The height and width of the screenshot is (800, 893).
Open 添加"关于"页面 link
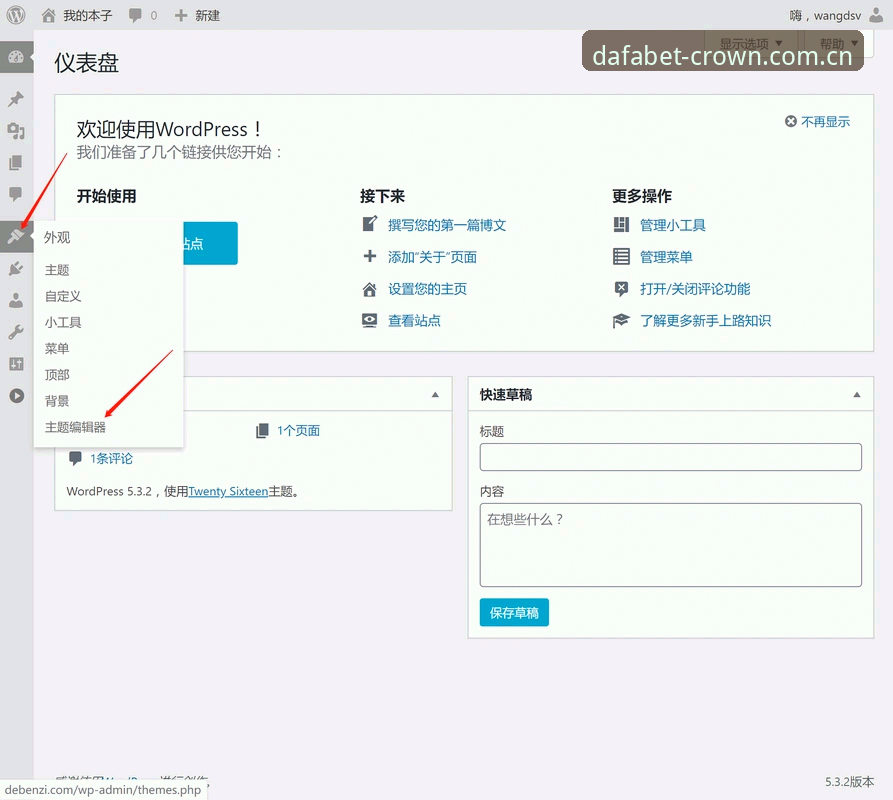(x=432, y=257)
